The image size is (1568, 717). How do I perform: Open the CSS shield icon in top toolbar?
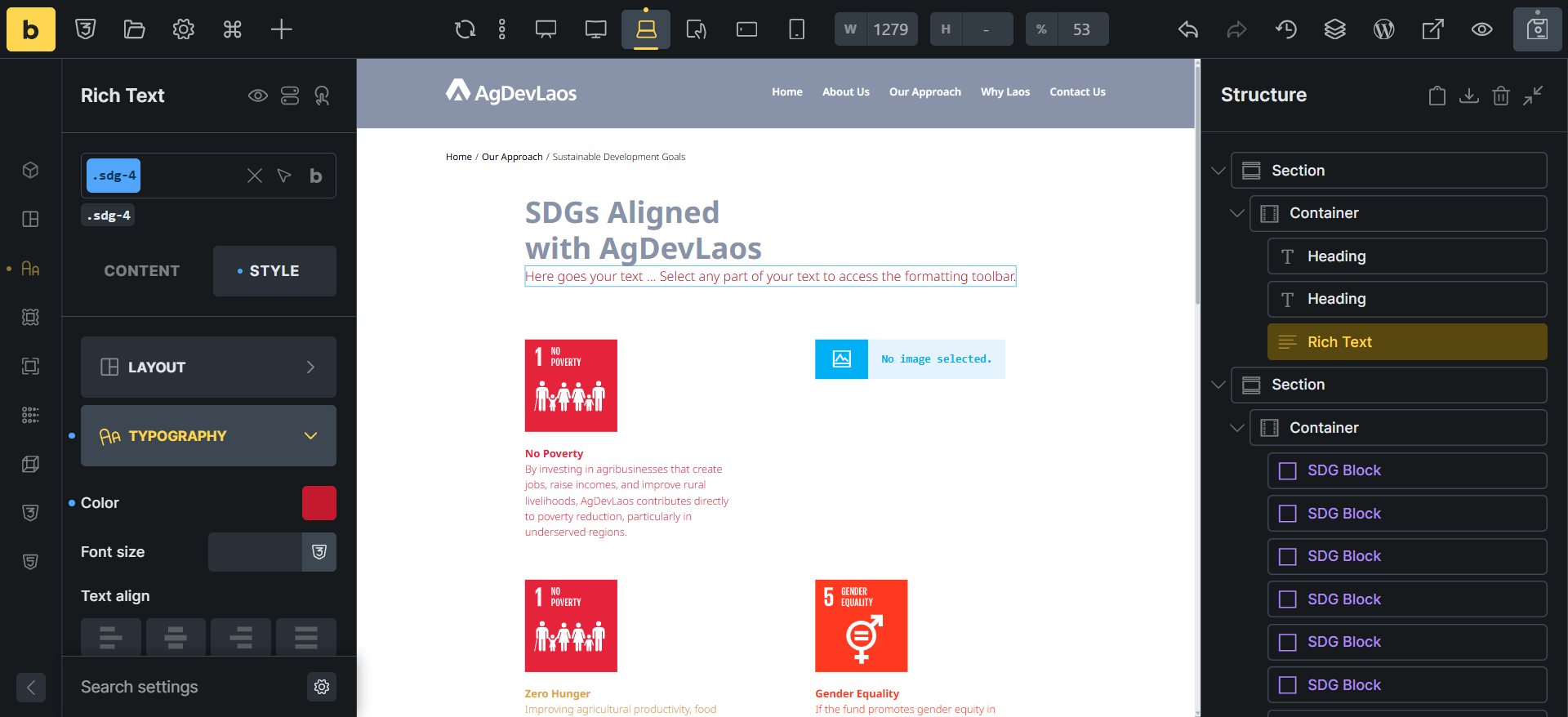click(86, 29)
